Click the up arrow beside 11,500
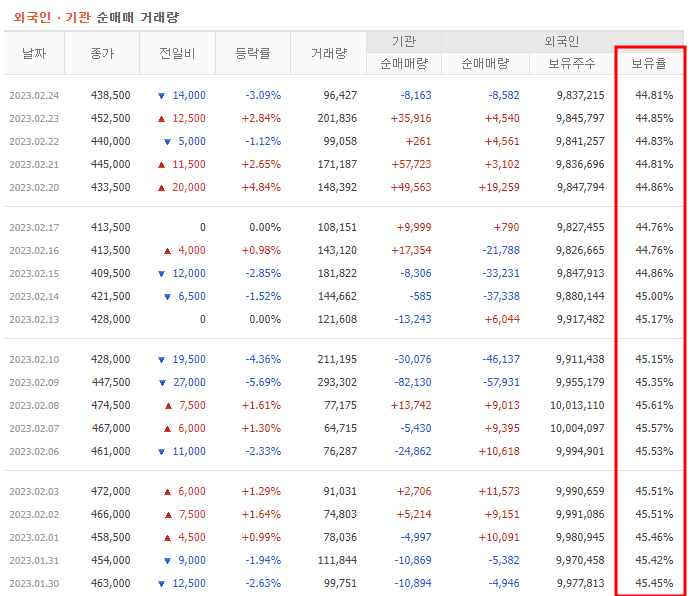 click(161, 165)
